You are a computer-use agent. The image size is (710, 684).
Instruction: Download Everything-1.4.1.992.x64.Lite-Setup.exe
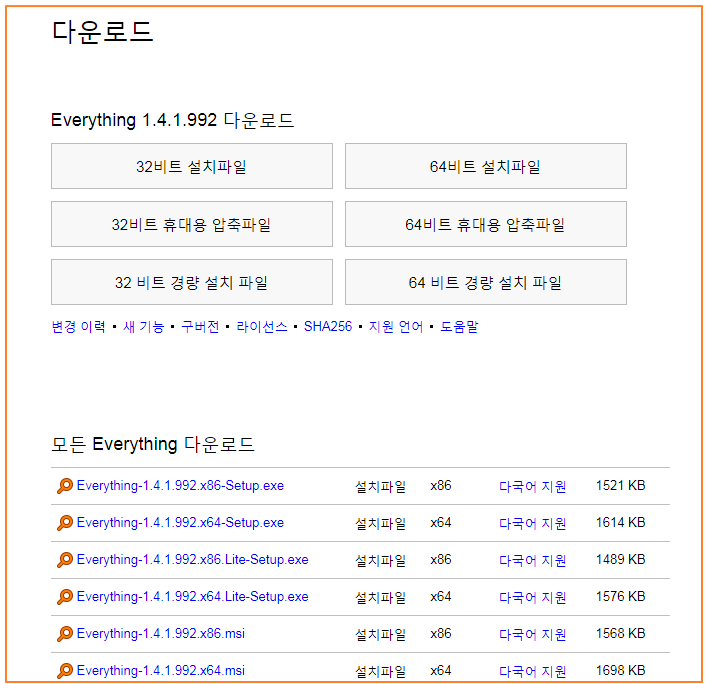pyautogui.click(x=192, y=597)
